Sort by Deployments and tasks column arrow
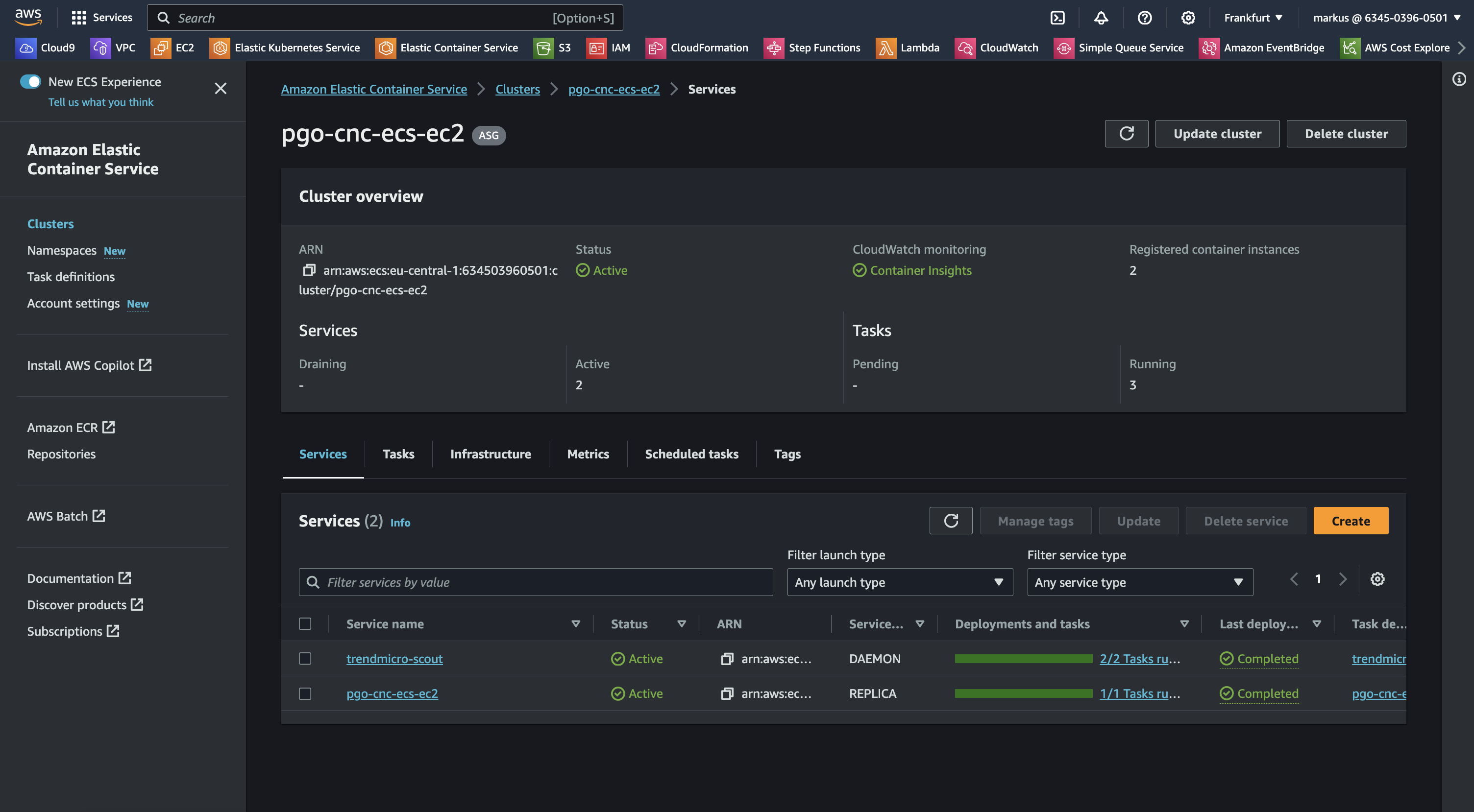This screenshot has height=812, width=1474. coord(1184,624)
